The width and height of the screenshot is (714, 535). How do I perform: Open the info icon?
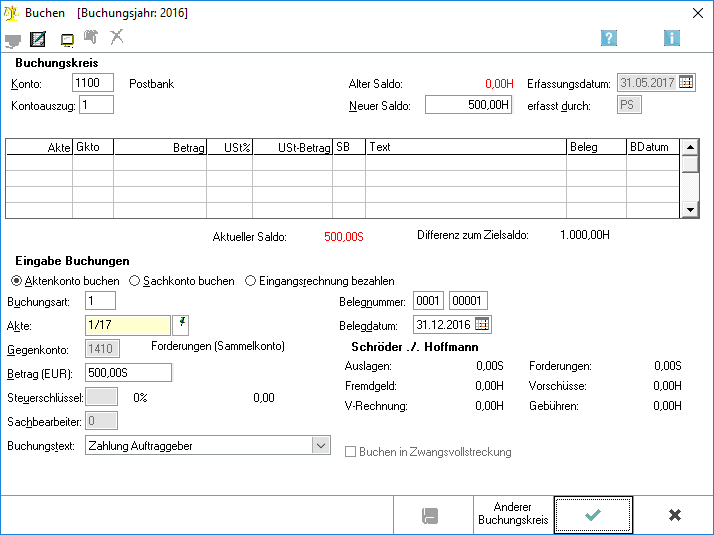click(x=672, y=38)
